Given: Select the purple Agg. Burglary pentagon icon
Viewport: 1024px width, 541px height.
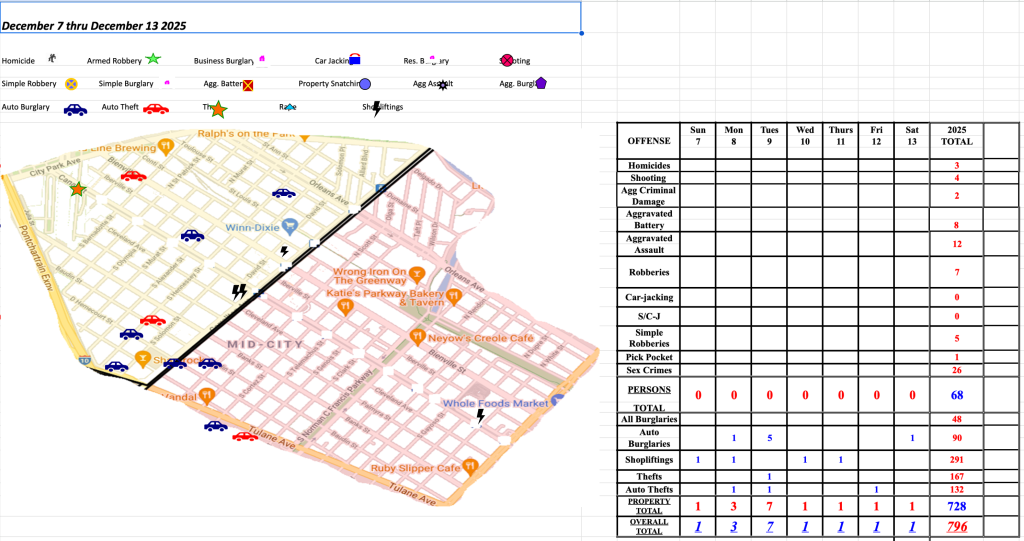Looking at the screenshot, I should click(541, 84).
